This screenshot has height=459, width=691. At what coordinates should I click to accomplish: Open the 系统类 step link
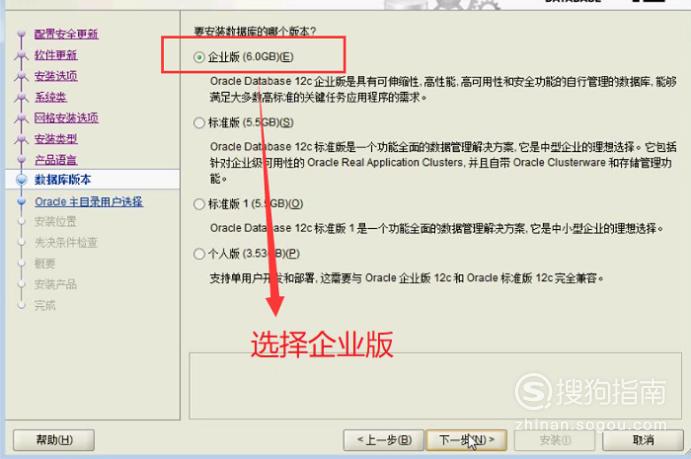[50, 97]
